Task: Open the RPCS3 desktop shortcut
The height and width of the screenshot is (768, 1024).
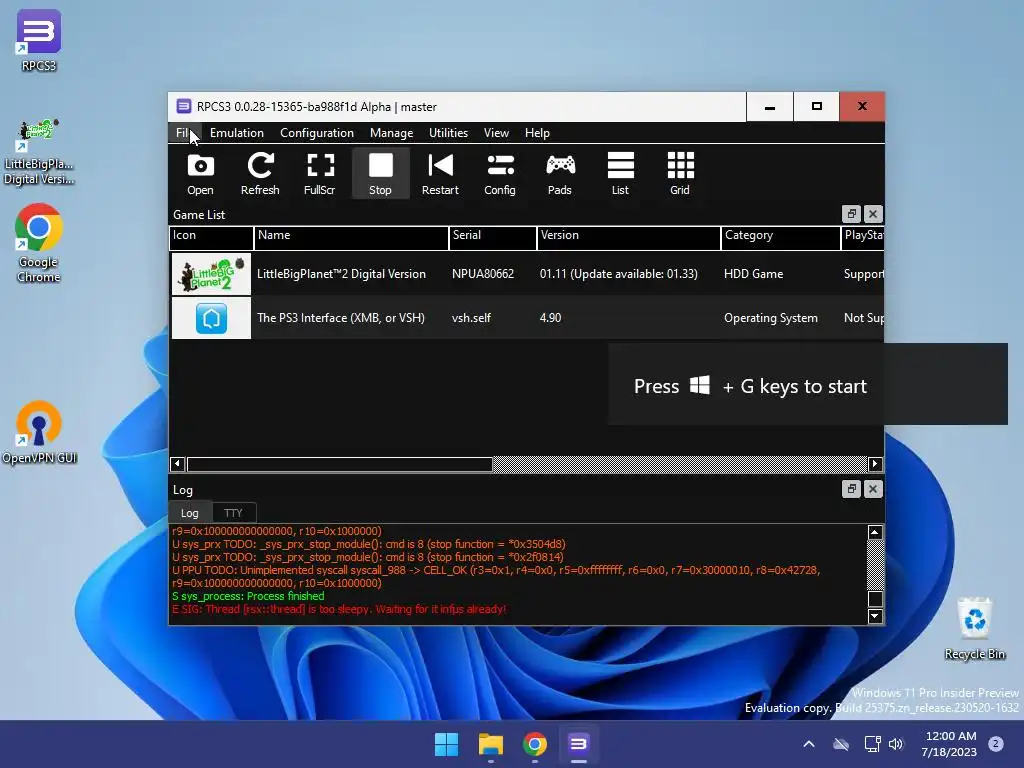Action: tap(39, 40)
